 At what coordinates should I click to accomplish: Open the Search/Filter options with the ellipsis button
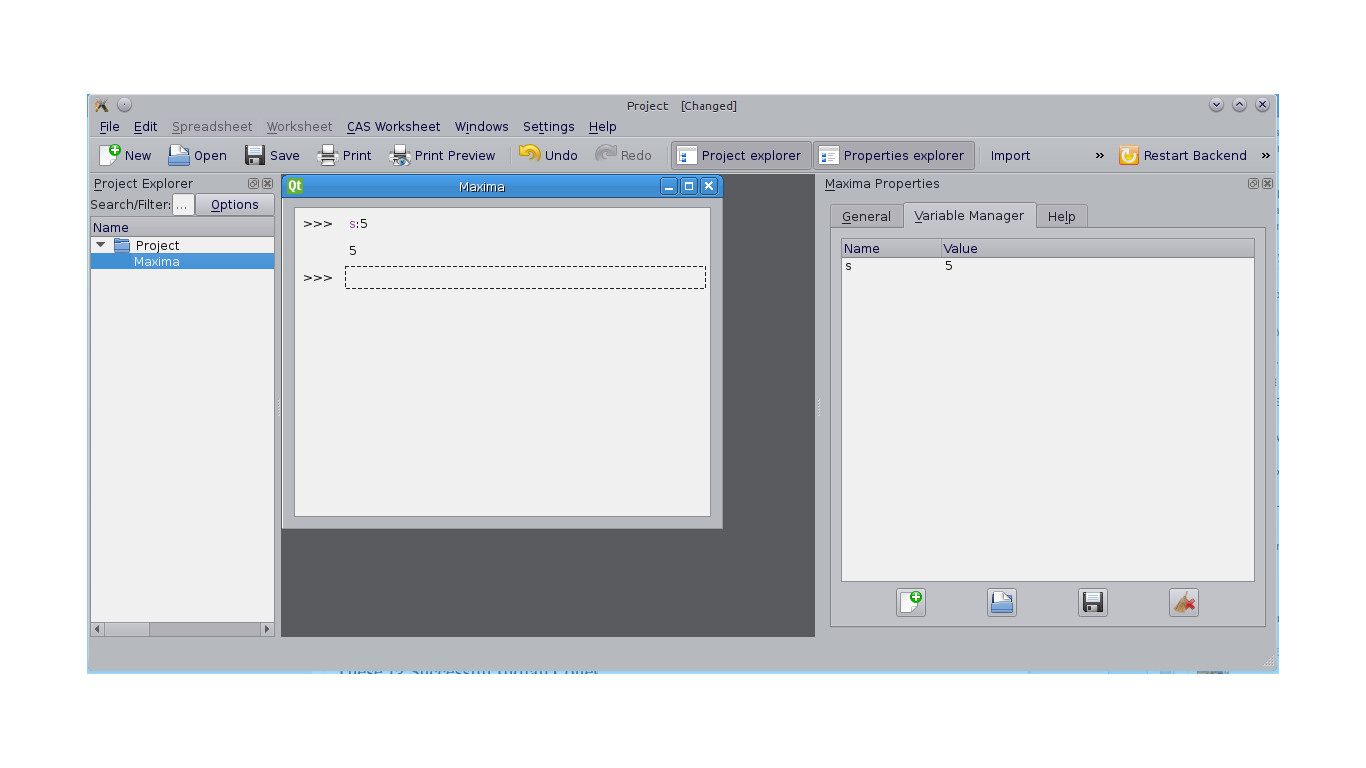pyautogui.click(x=182, y=204)
